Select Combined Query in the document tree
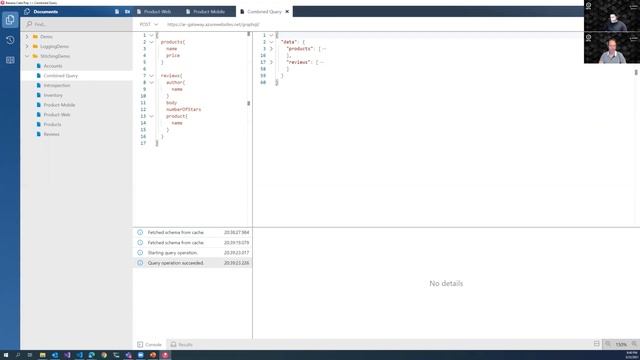 tap(77, 76)
